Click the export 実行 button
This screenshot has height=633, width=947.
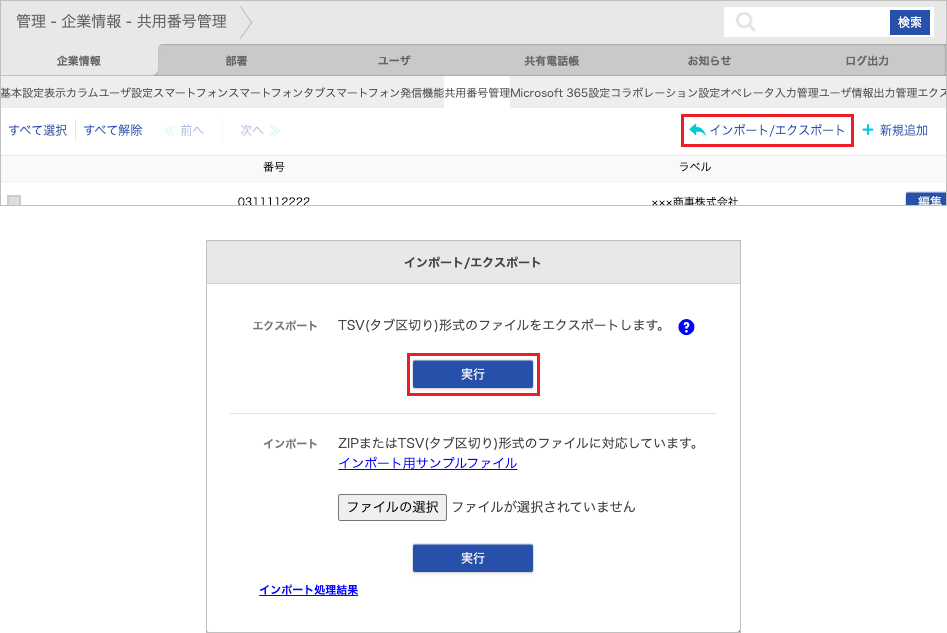(473, 374)
